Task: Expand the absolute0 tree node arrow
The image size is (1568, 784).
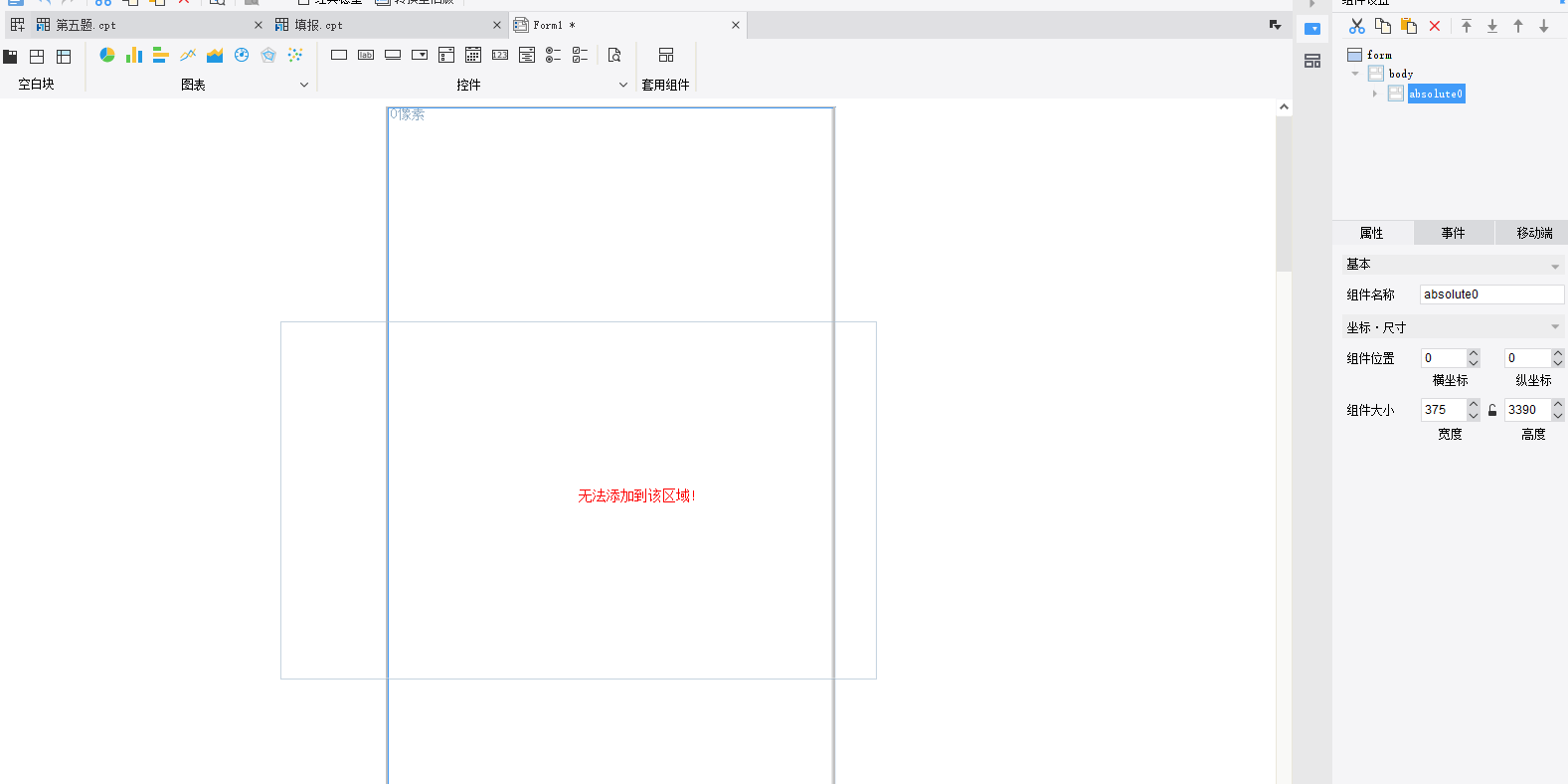Action: tap(1375, 94)
